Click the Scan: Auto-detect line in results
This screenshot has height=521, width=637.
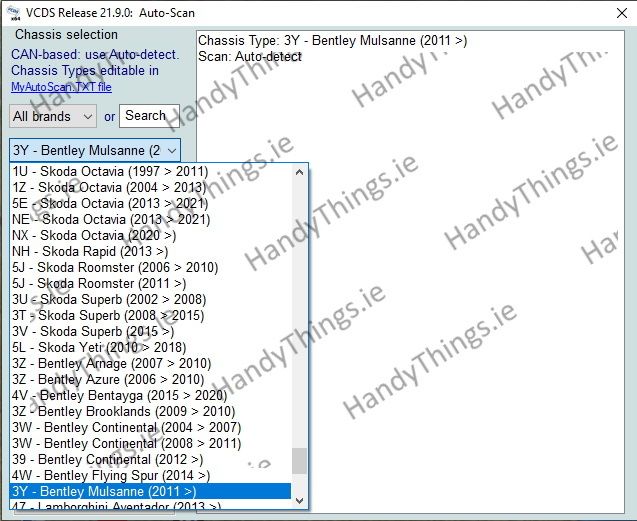click(250, 56)
